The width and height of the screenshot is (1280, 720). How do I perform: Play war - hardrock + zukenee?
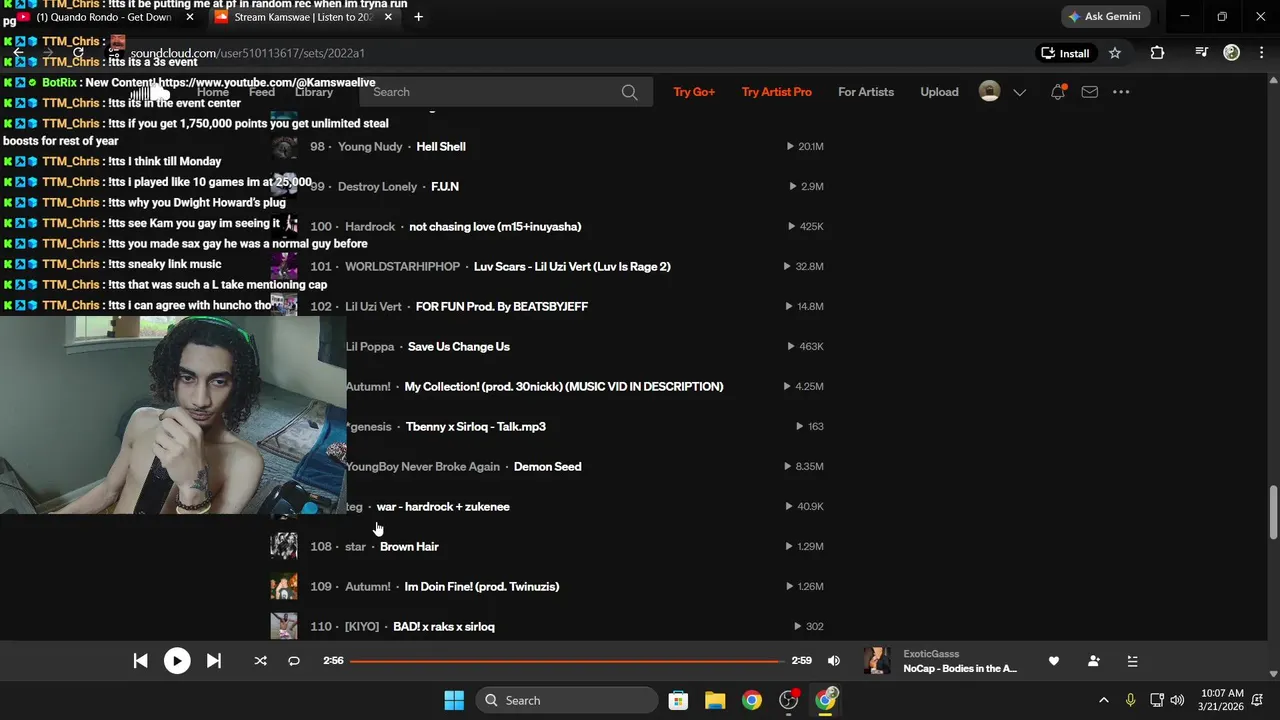point(443,507)
